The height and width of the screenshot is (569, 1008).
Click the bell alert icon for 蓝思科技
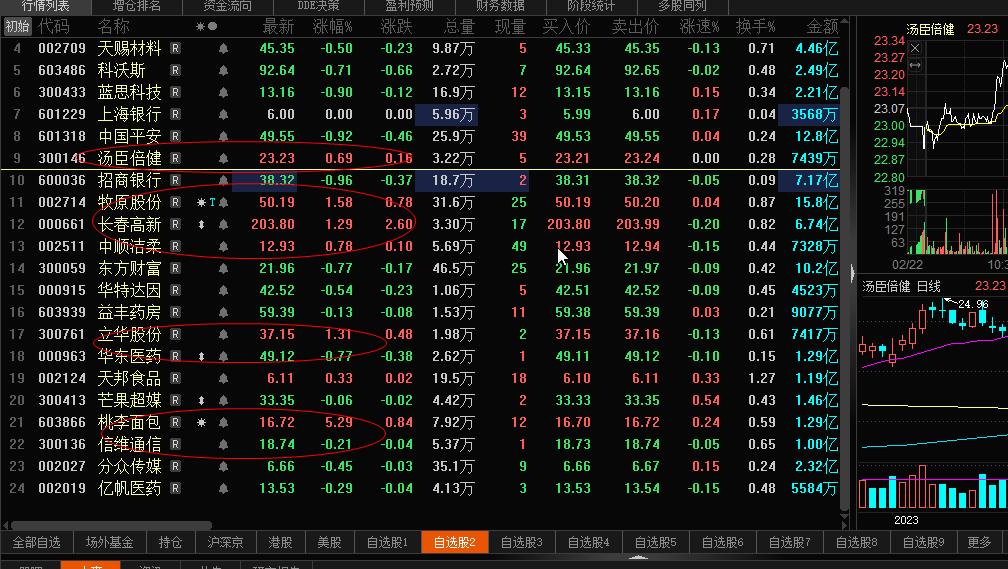[x=223, y=92]
